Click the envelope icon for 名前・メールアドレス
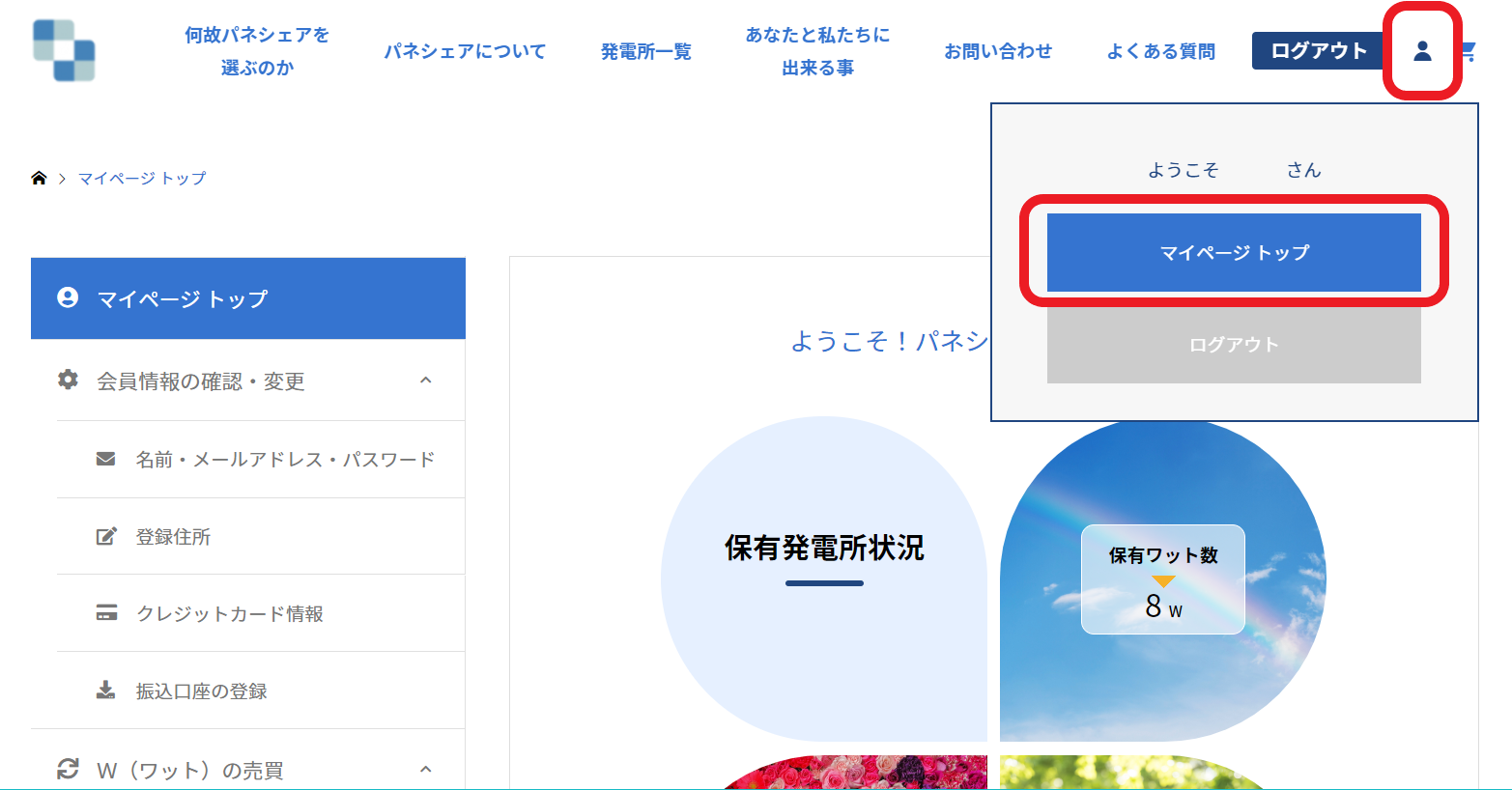1512x790 pixels. (x=106, y=459)
